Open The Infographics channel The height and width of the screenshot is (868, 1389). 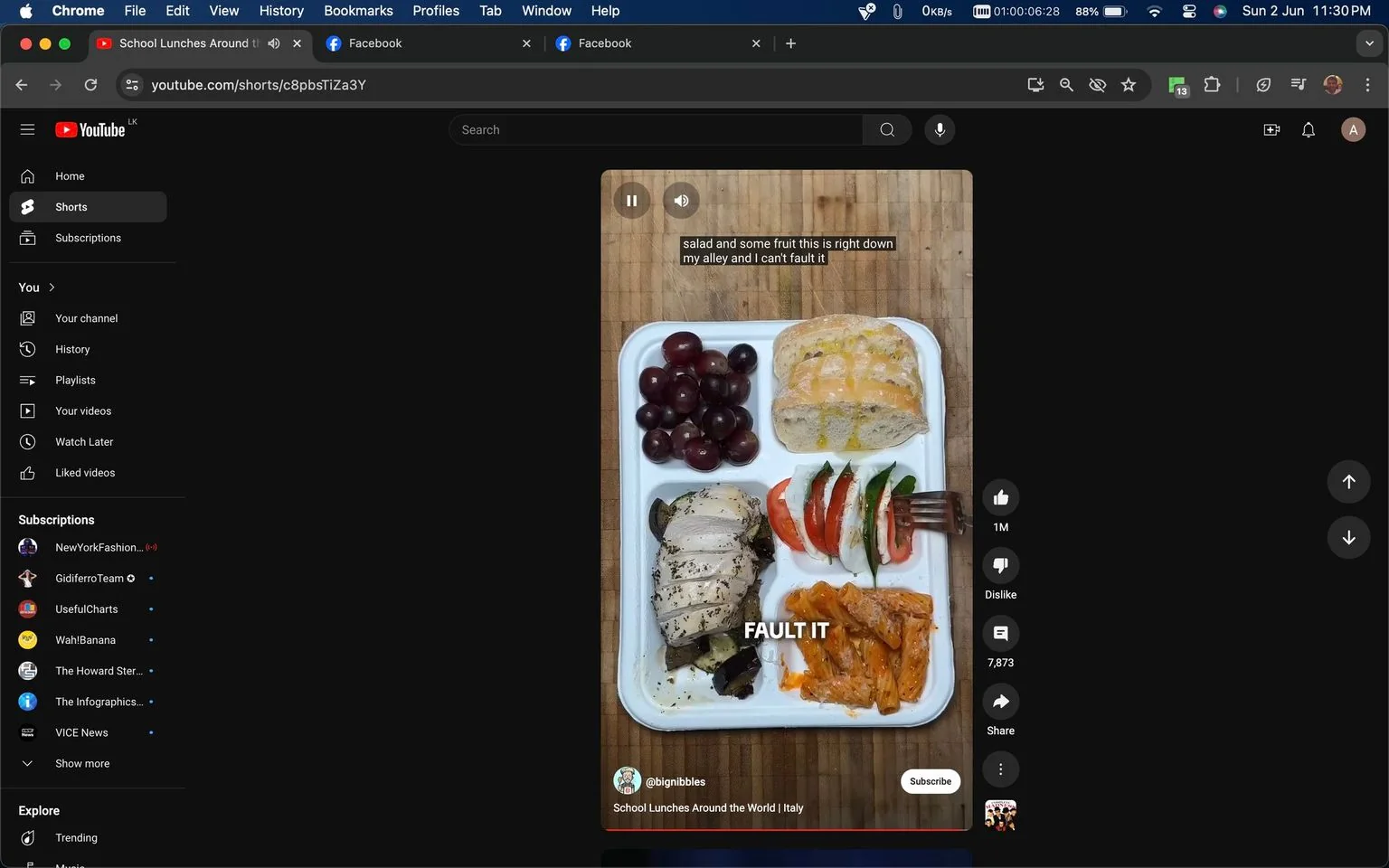[x=88, y=702]
